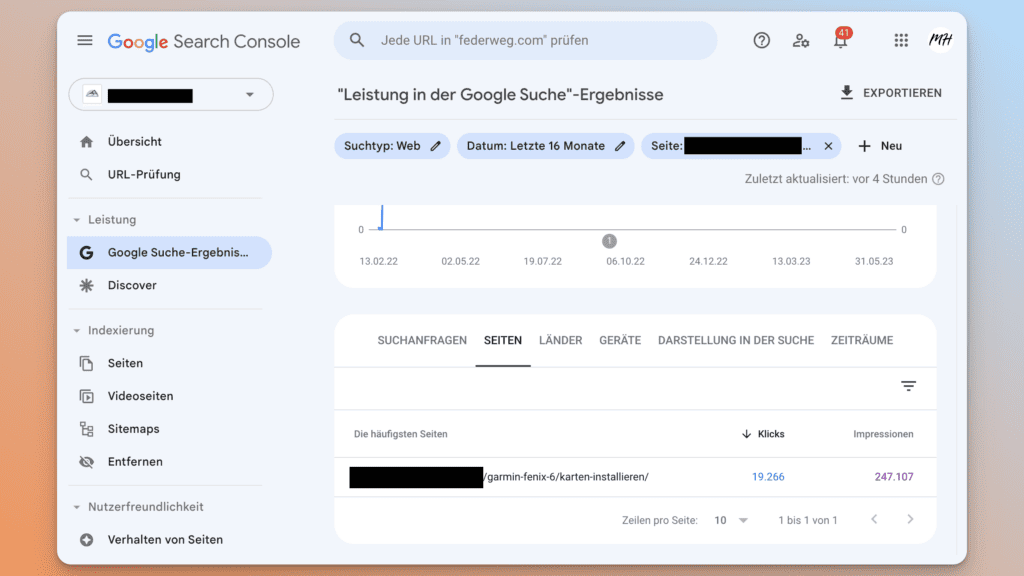Collapse the Nutzerfreundlichkeit section
This screenshot has width=1024, height=576.
coord(76,507)
